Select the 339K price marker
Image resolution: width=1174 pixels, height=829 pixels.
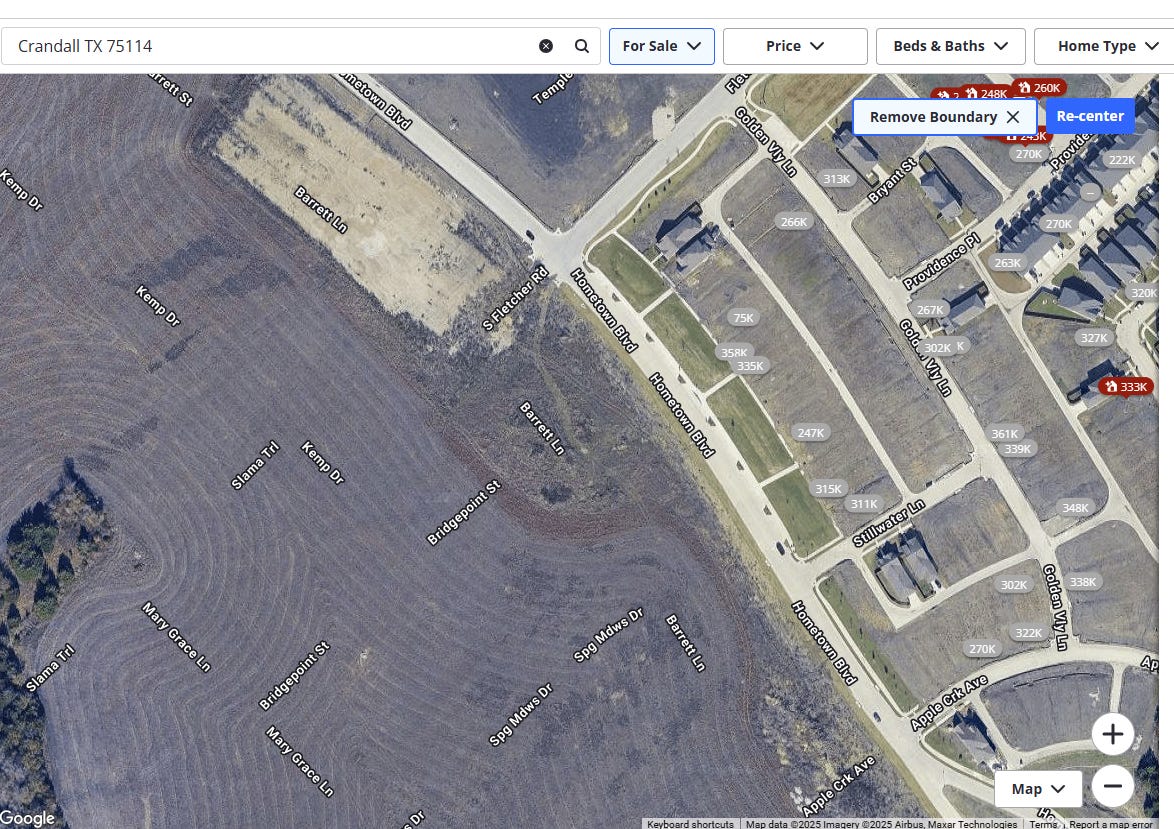pos(1018,449)
